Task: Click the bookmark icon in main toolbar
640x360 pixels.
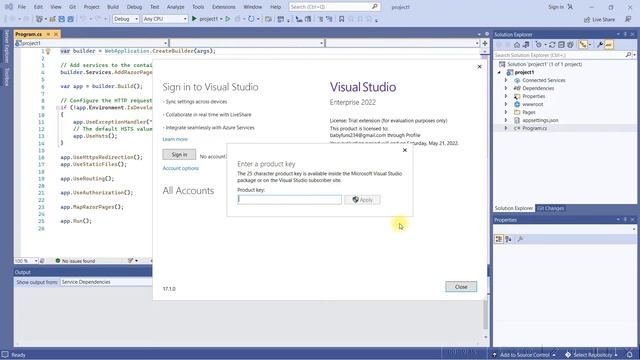Action: [x=342, y=19]
